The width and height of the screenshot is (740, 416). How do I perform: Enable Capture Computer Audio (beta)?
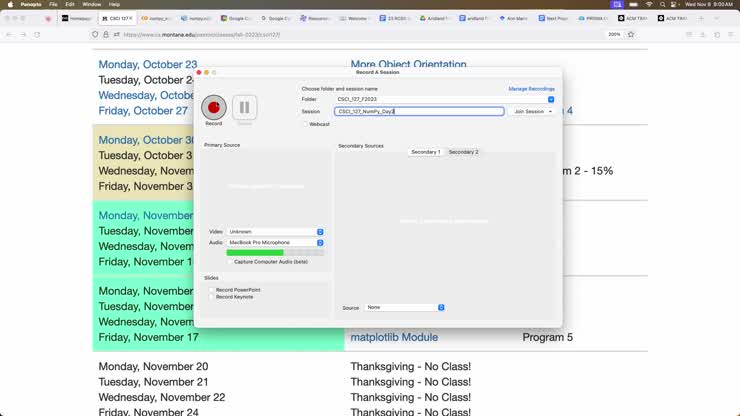(229, 261)
